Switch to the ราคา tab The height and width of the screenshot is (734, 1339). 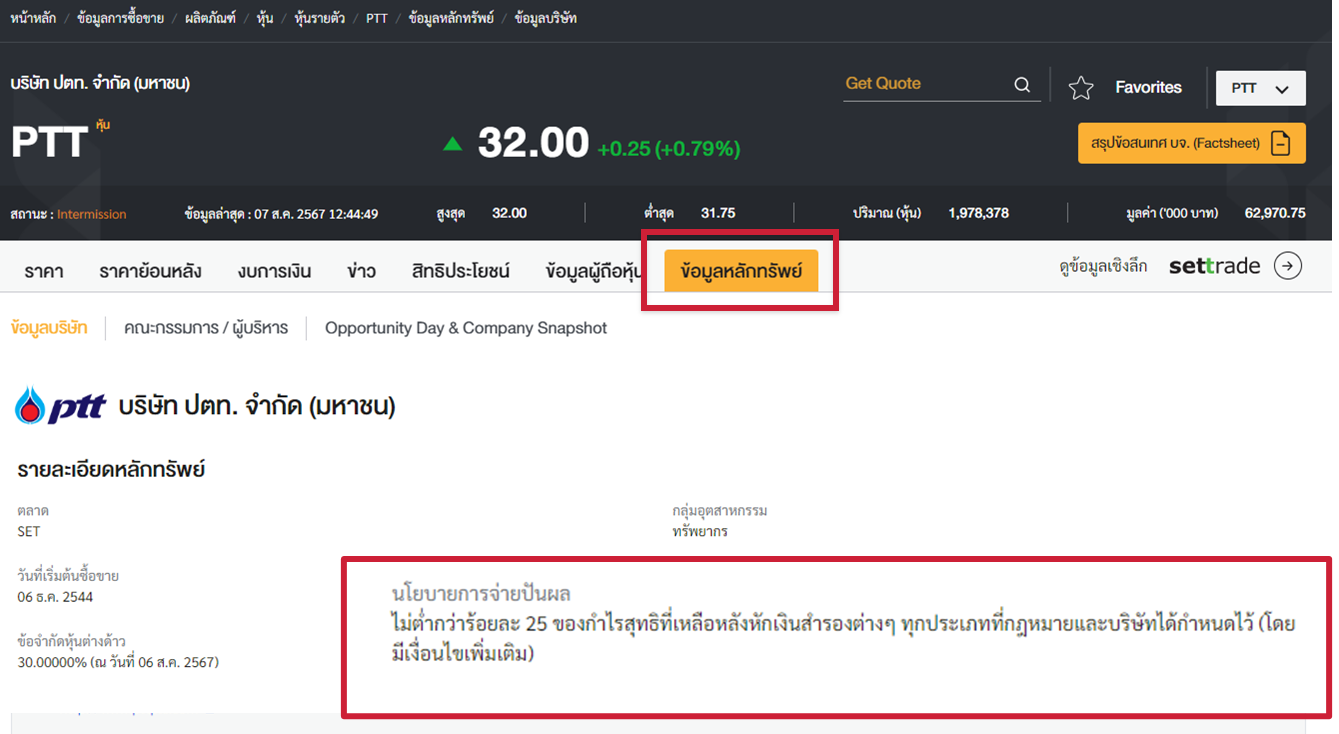(x=44, y=271)
